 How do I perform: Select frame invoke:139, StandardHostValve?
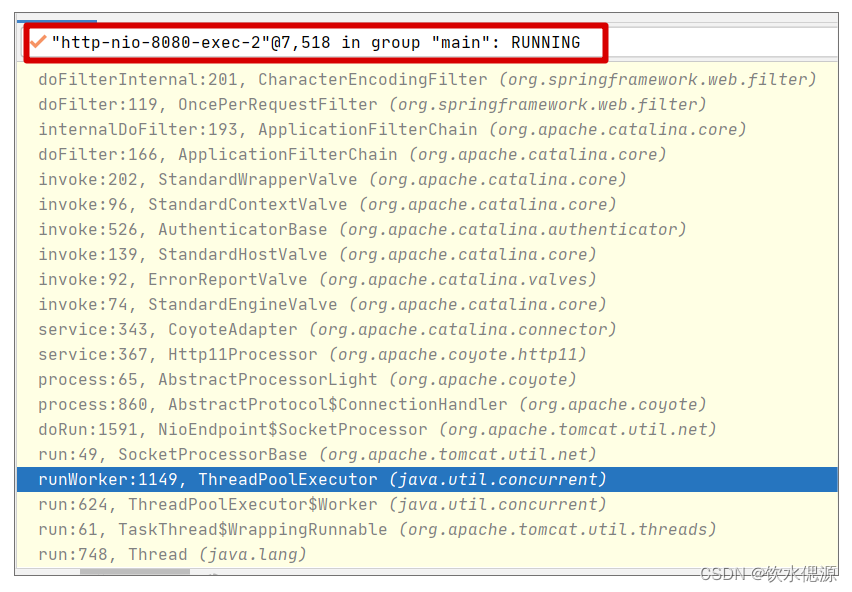point(427,255)
